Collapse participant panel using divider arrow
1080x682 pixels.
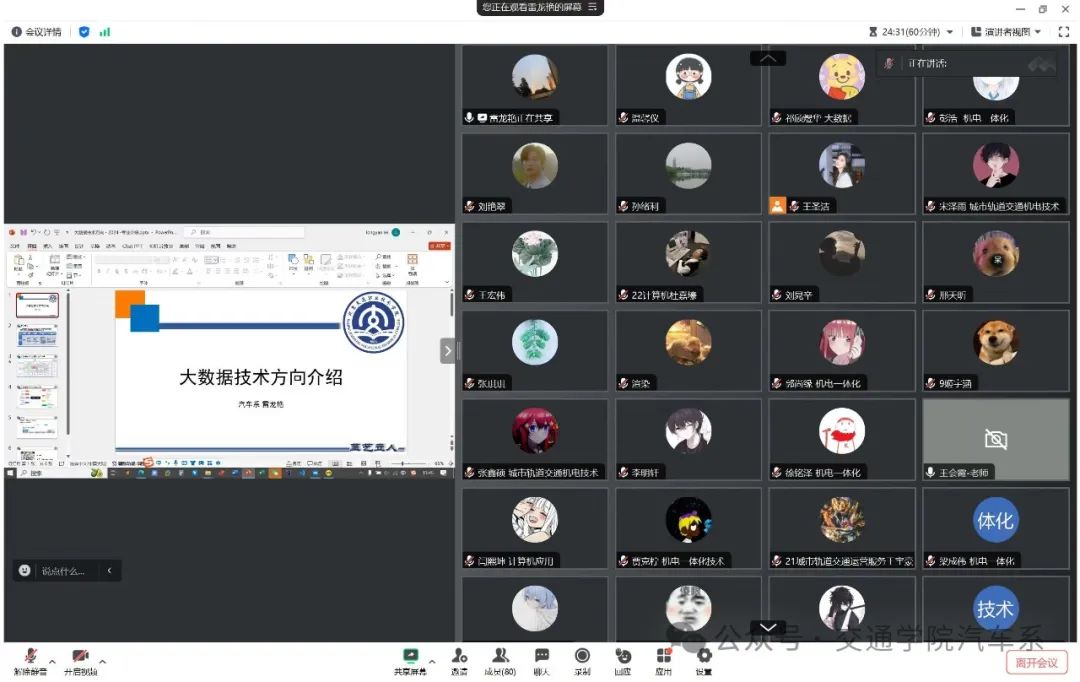(x=447, y=350)
